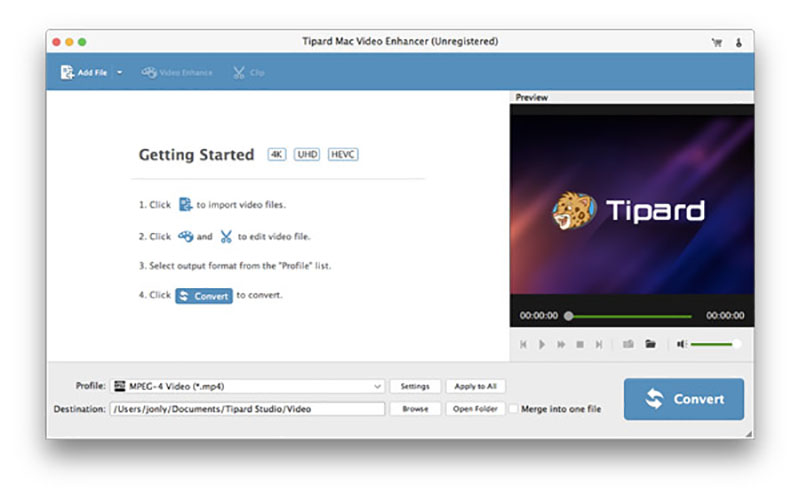This screenshot has width=800, height=500.
Task: Click the Preview panel label
Action: [531, 97]
